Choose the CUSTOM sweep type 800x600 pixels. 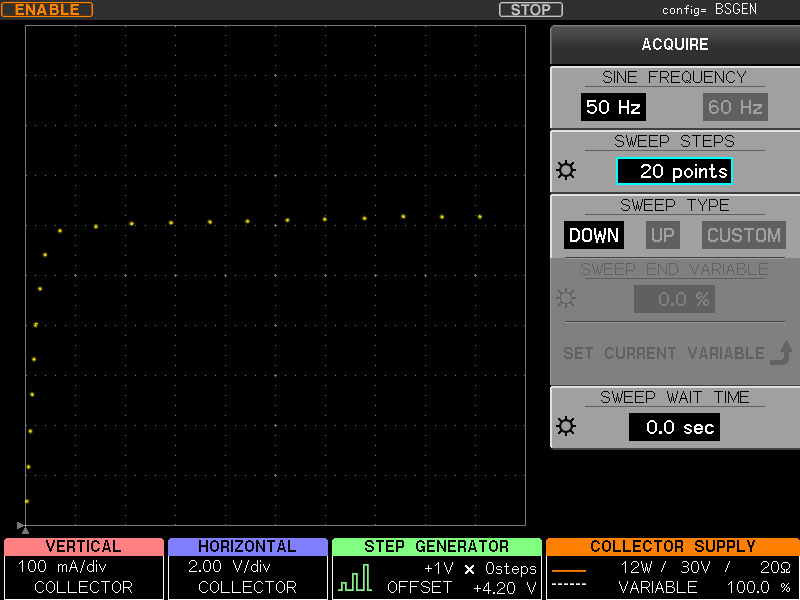tap(743, 235)
